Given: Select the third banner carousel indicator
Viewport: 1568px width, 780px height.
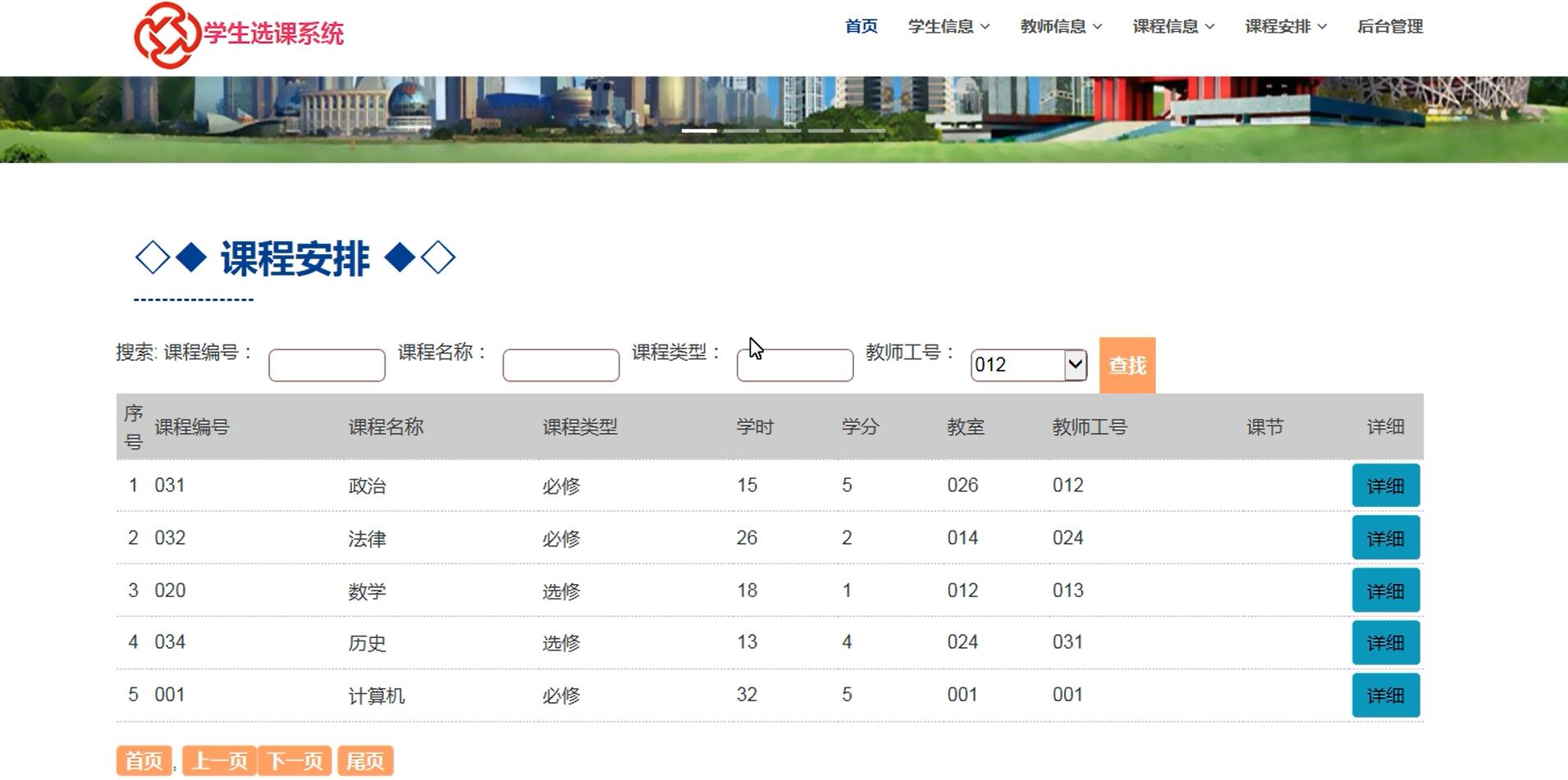Looking at the screenshot, I should click(x=783, y=130).
